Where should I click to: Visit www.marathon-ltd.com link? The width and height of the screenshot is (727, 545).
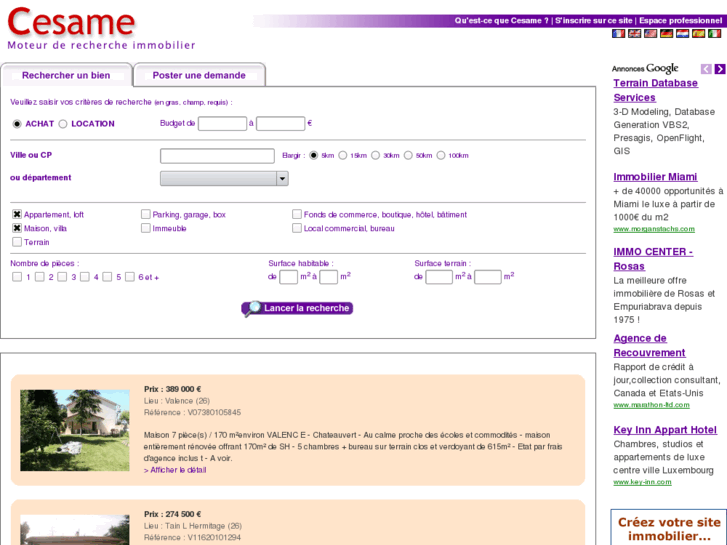(651, 405)
